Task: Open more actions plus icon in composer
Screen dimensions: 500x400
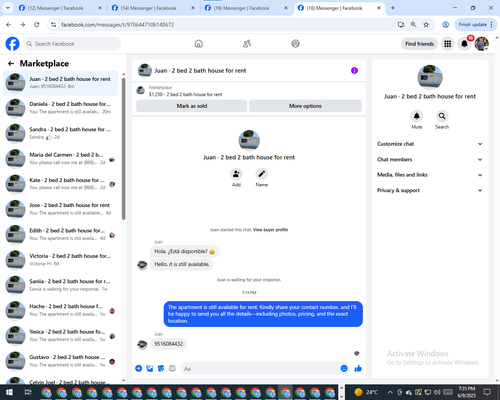Action: [x=139, y=368]
